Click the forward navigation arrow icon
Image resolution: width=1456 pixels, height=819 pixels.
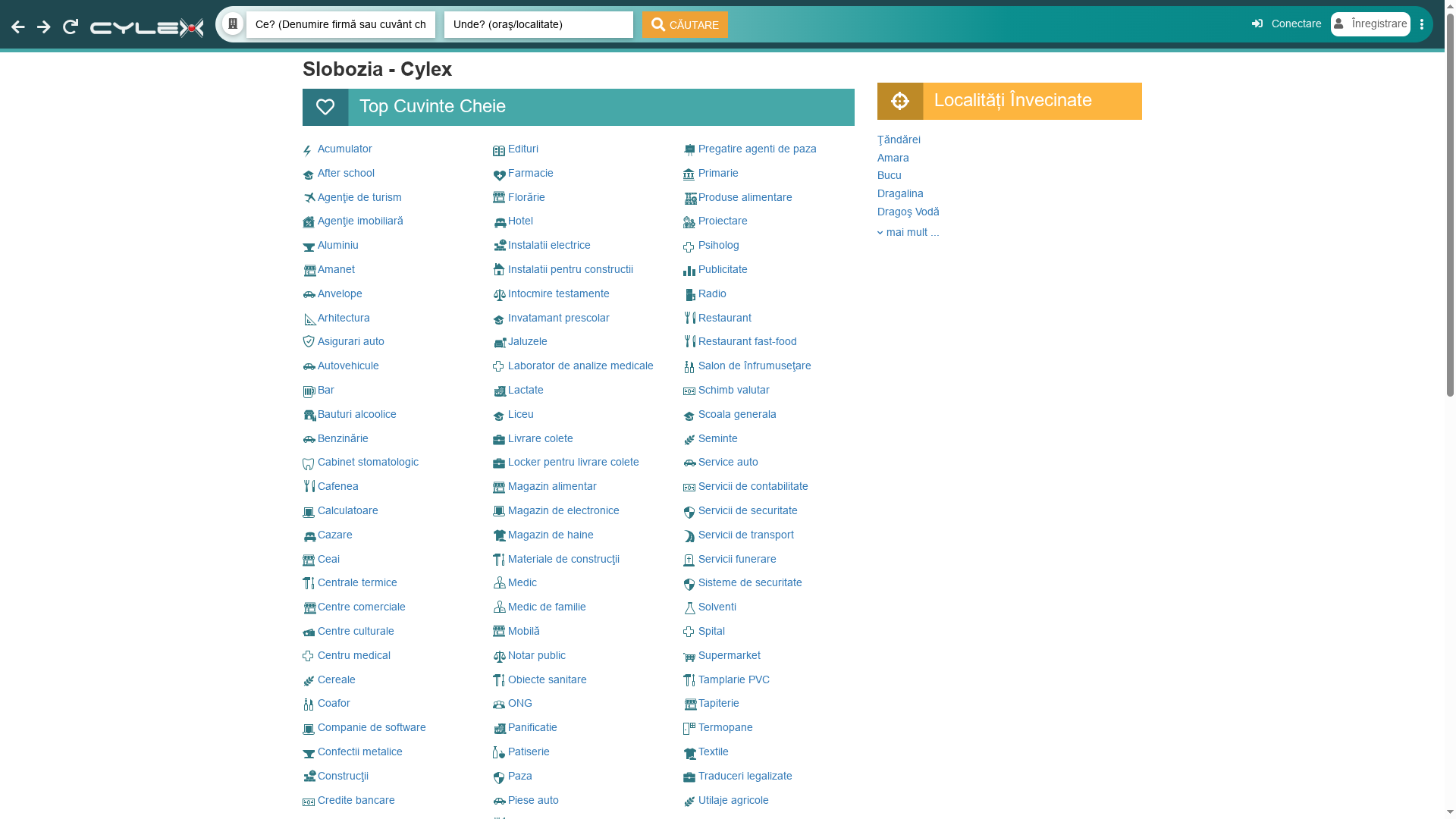pos(44,27)
